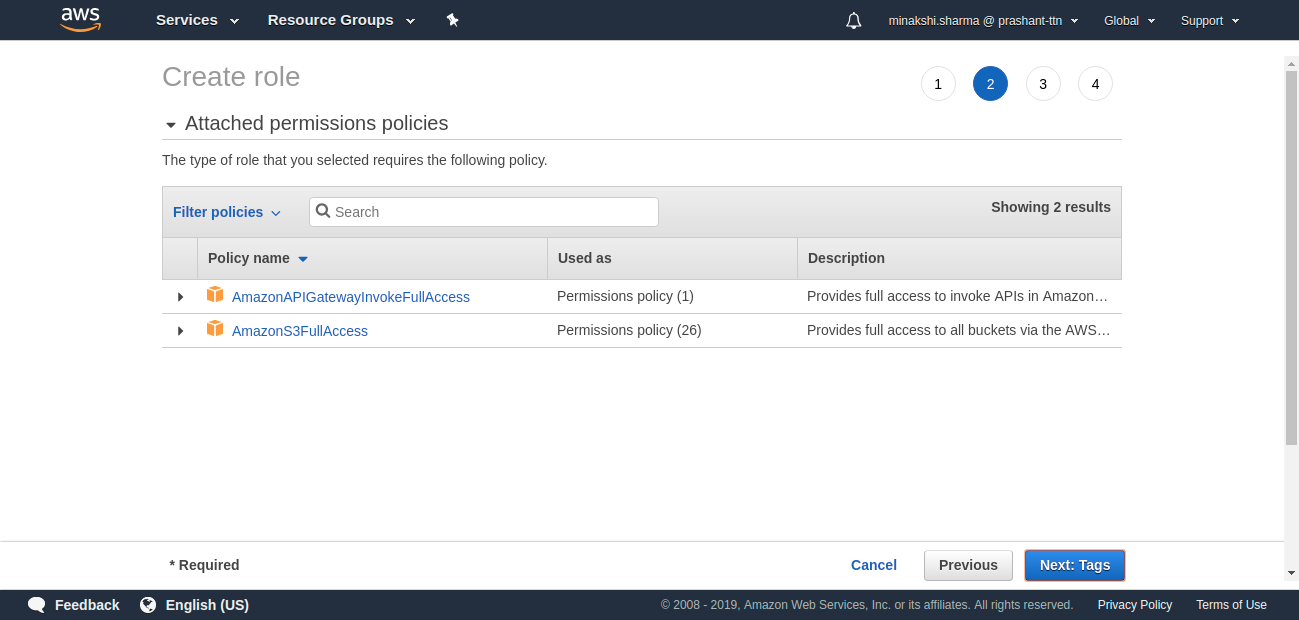Screen dimensions: 1299x620
Task: Click the language globe icon
Action: point(148,605)
